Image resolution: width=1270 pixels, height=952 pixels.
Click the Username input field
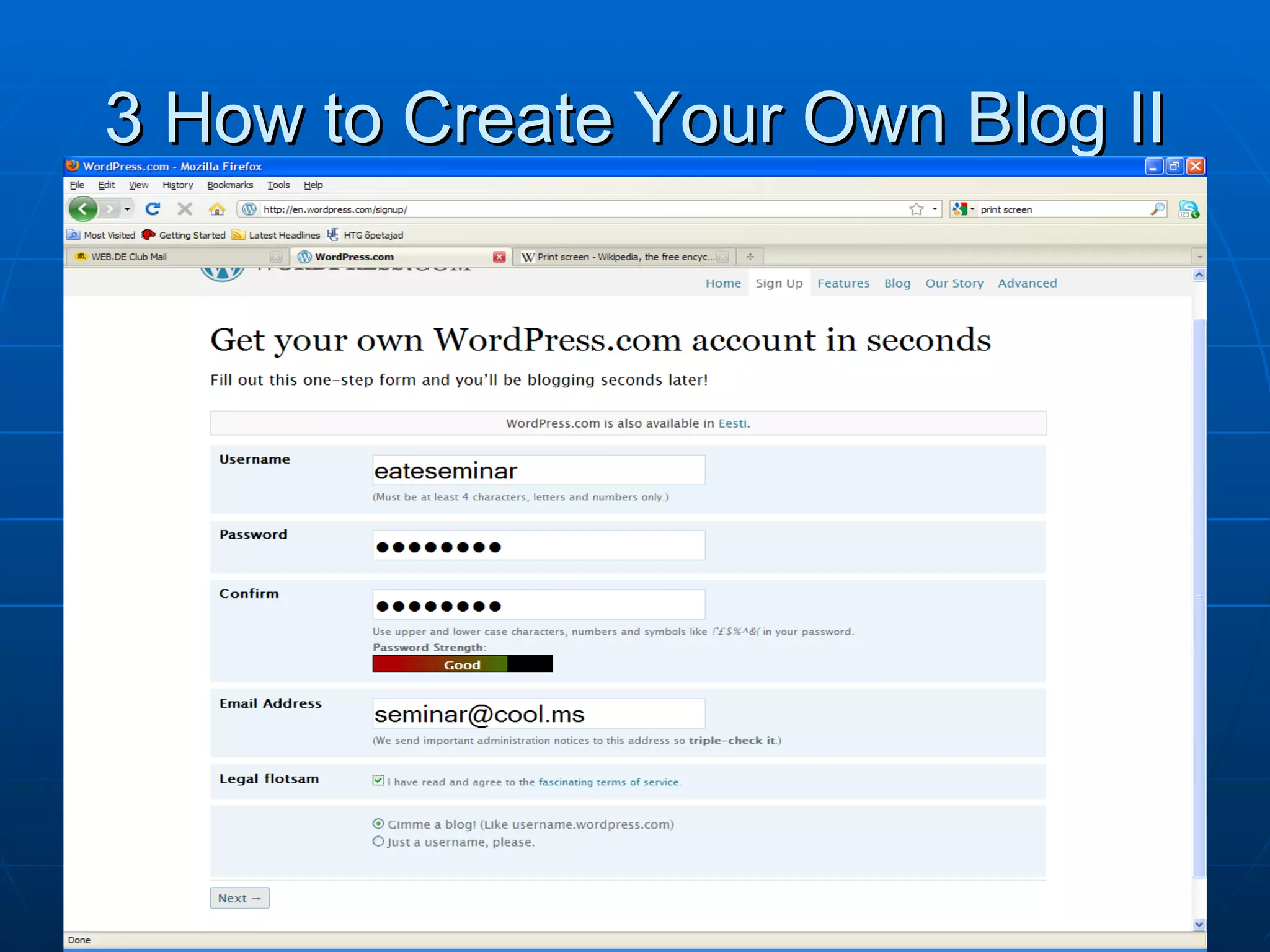coord(539,470)
